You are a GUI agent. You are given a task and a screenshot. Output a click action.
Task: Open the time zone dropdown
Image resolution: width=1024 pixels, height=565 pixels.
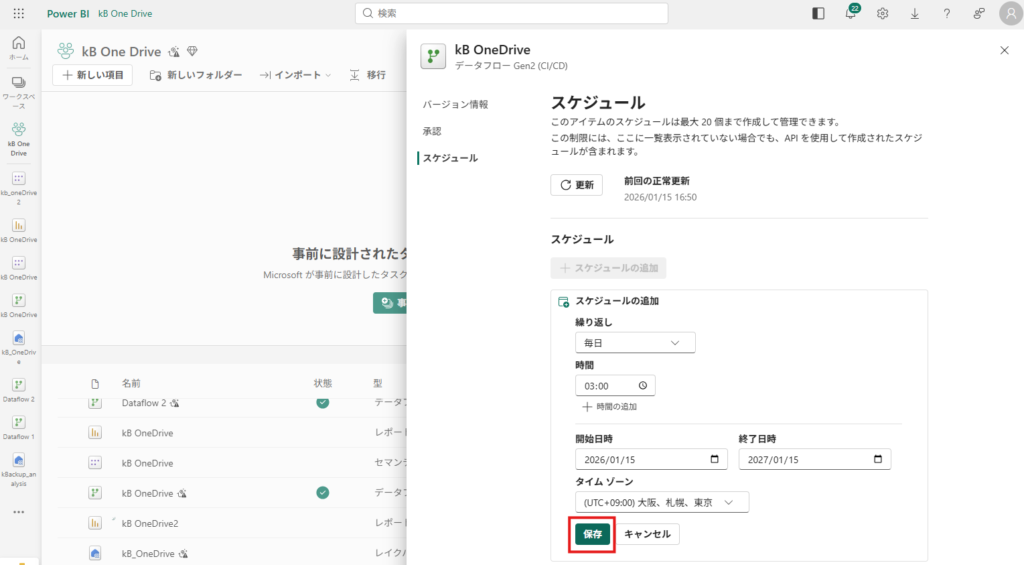(x=661, y=502)
